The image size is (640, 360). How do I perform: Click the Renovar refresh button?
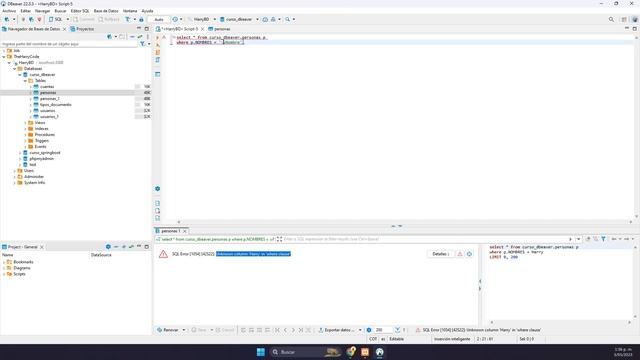point(168,330)
